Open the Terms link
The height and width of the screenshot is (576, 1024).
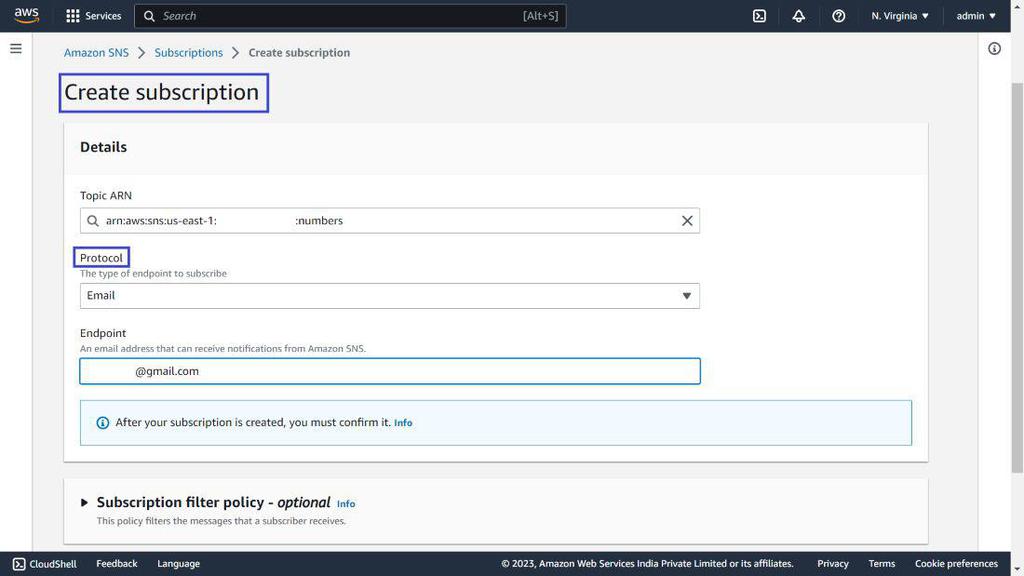(882, 564)
